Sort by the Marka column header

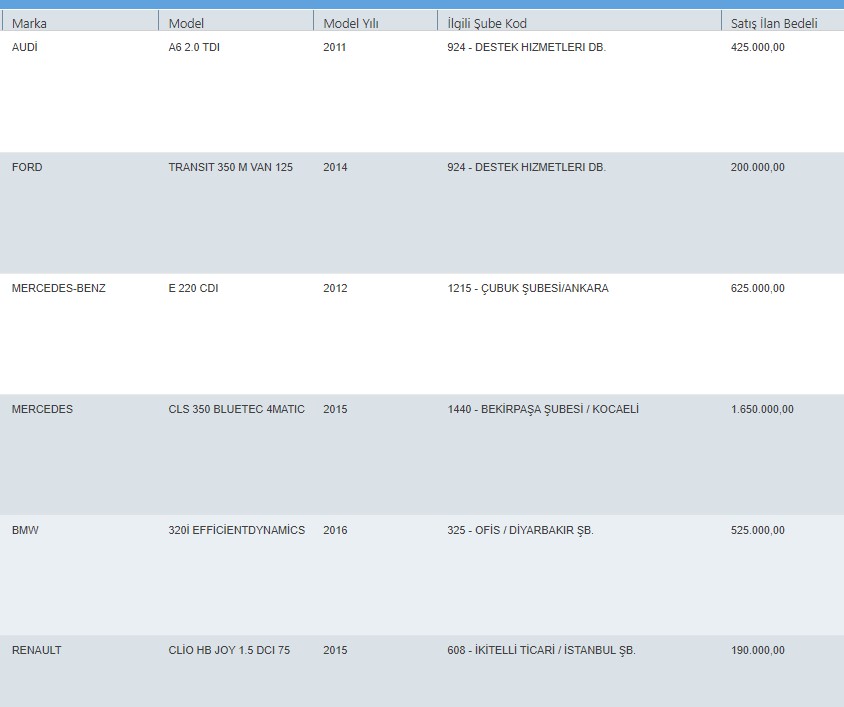(x=29, y=23)
